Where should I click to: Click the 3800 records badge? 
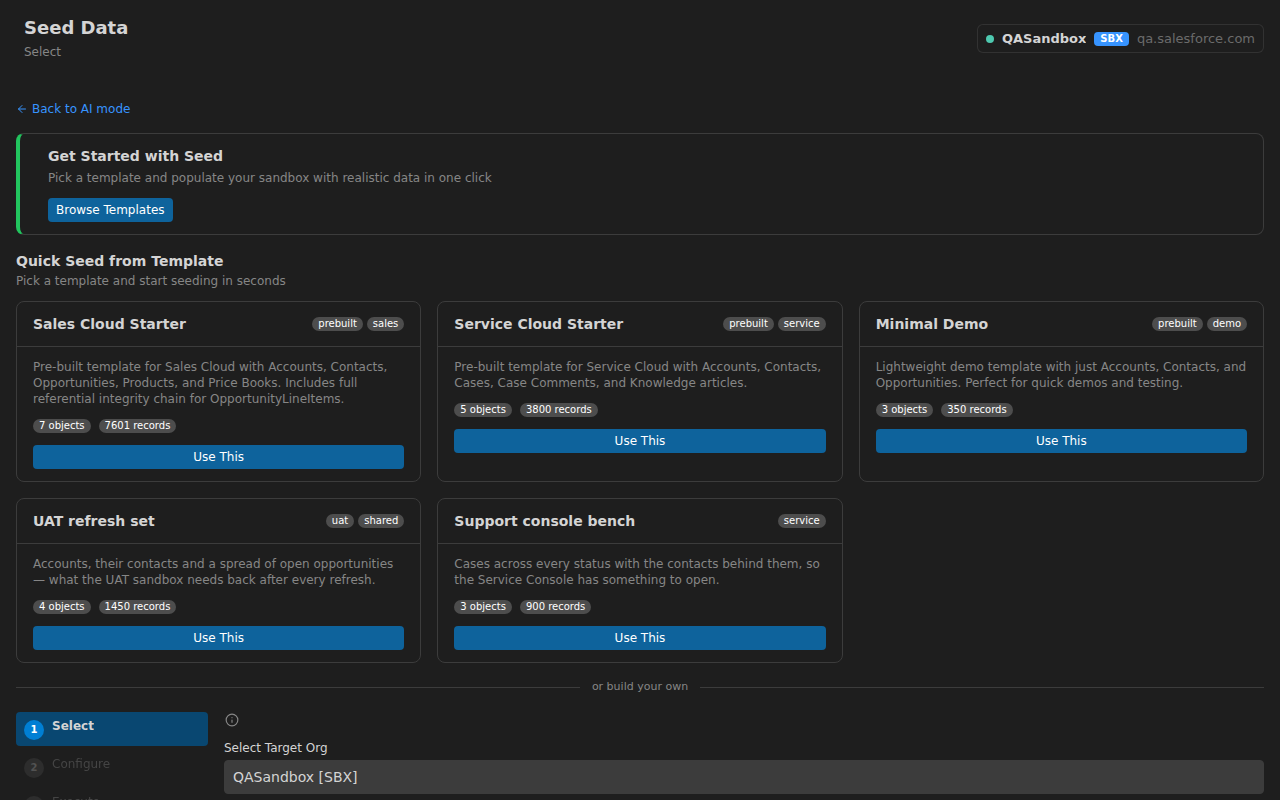click(559, 410)
